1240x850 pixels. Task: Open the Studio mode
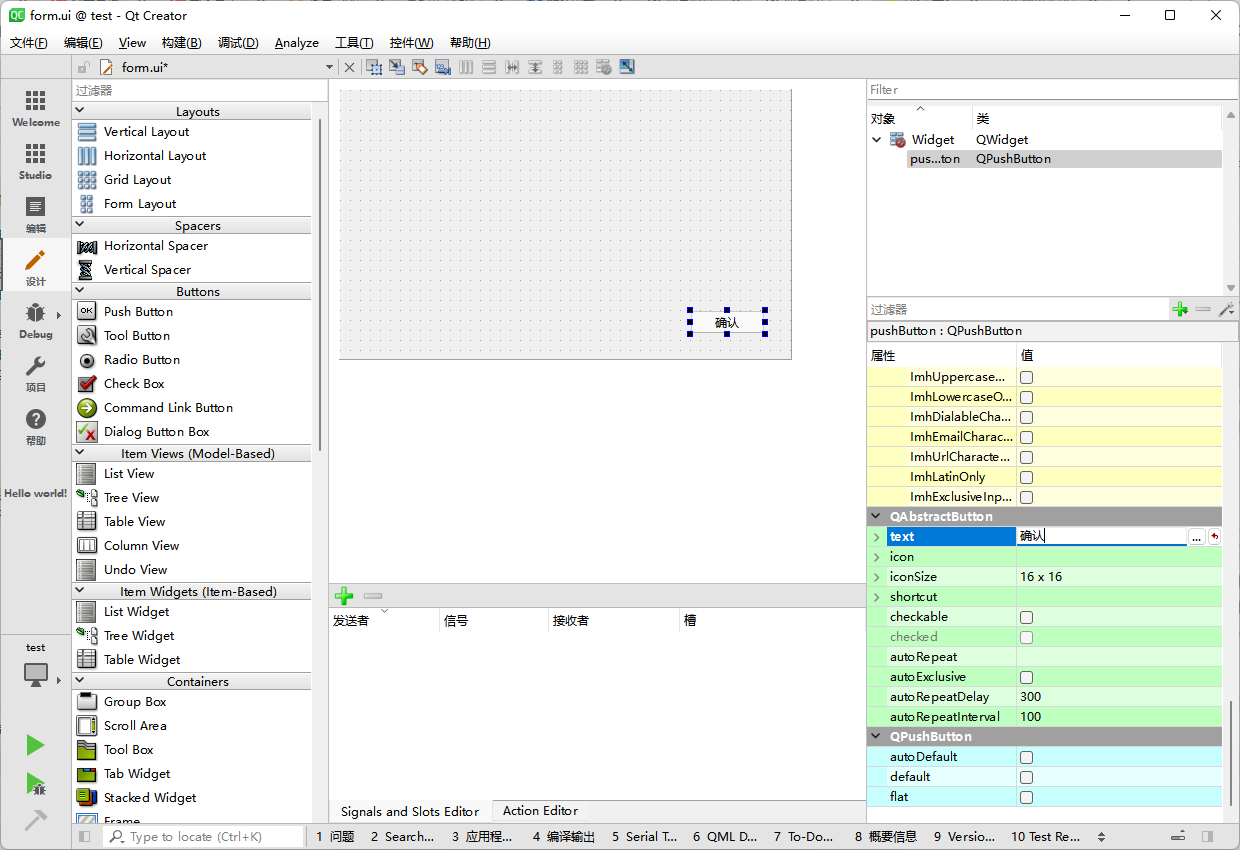point(36,162)
